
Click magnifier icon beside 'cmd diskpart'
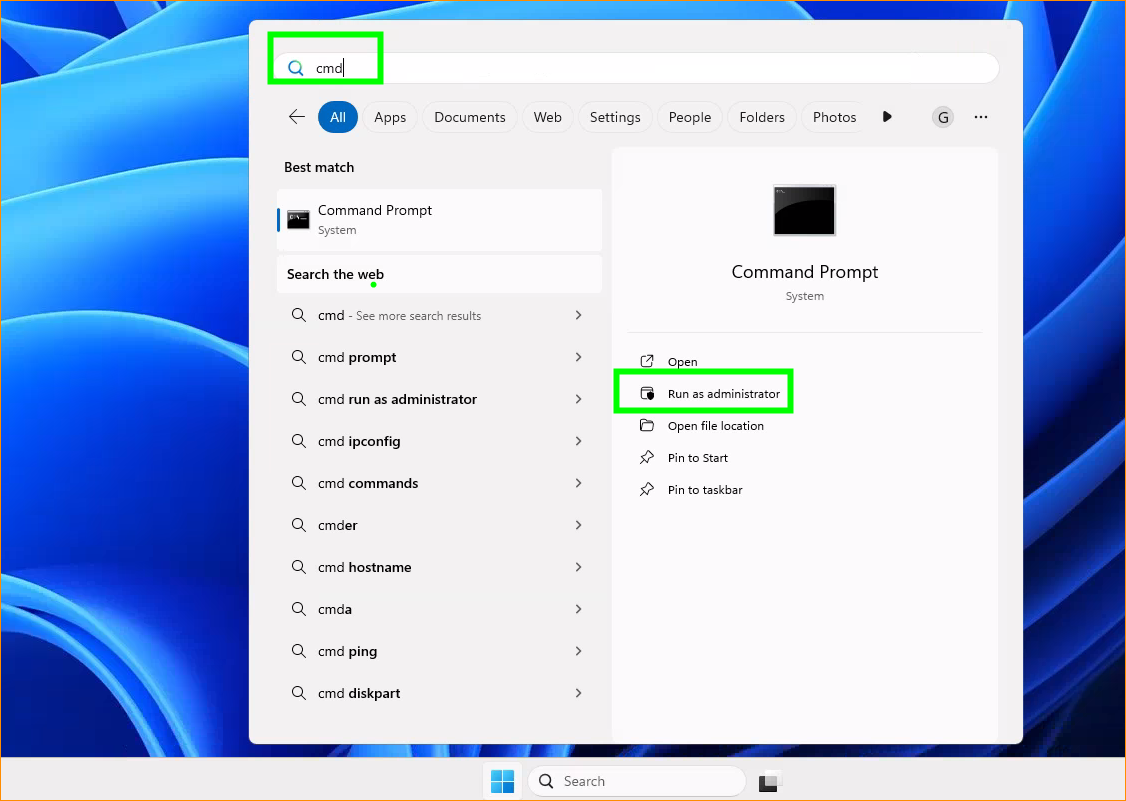[x=299, y=693]
